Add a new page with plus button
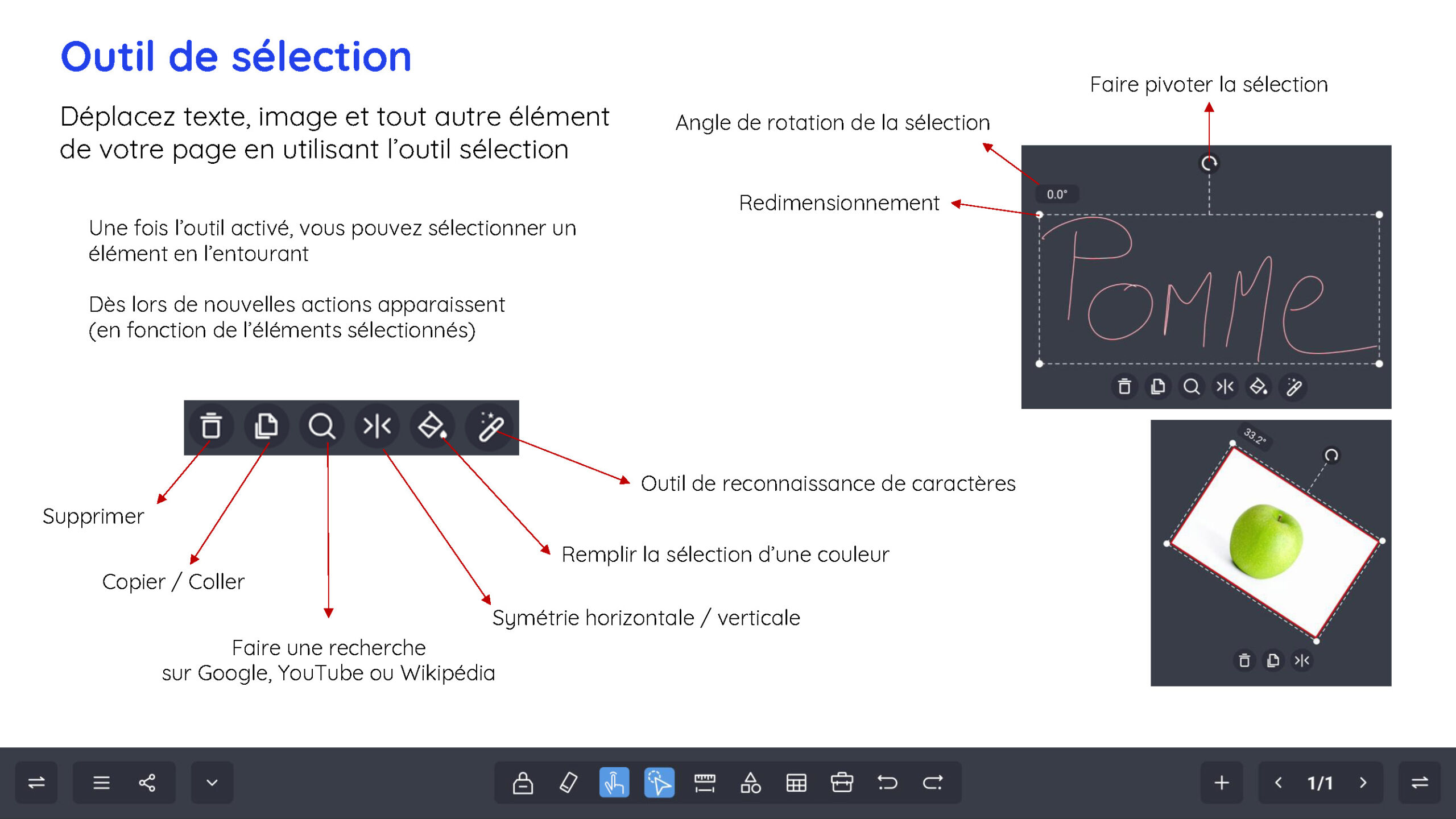This screenshot has width=1456, height=819. click(1222, 783)
